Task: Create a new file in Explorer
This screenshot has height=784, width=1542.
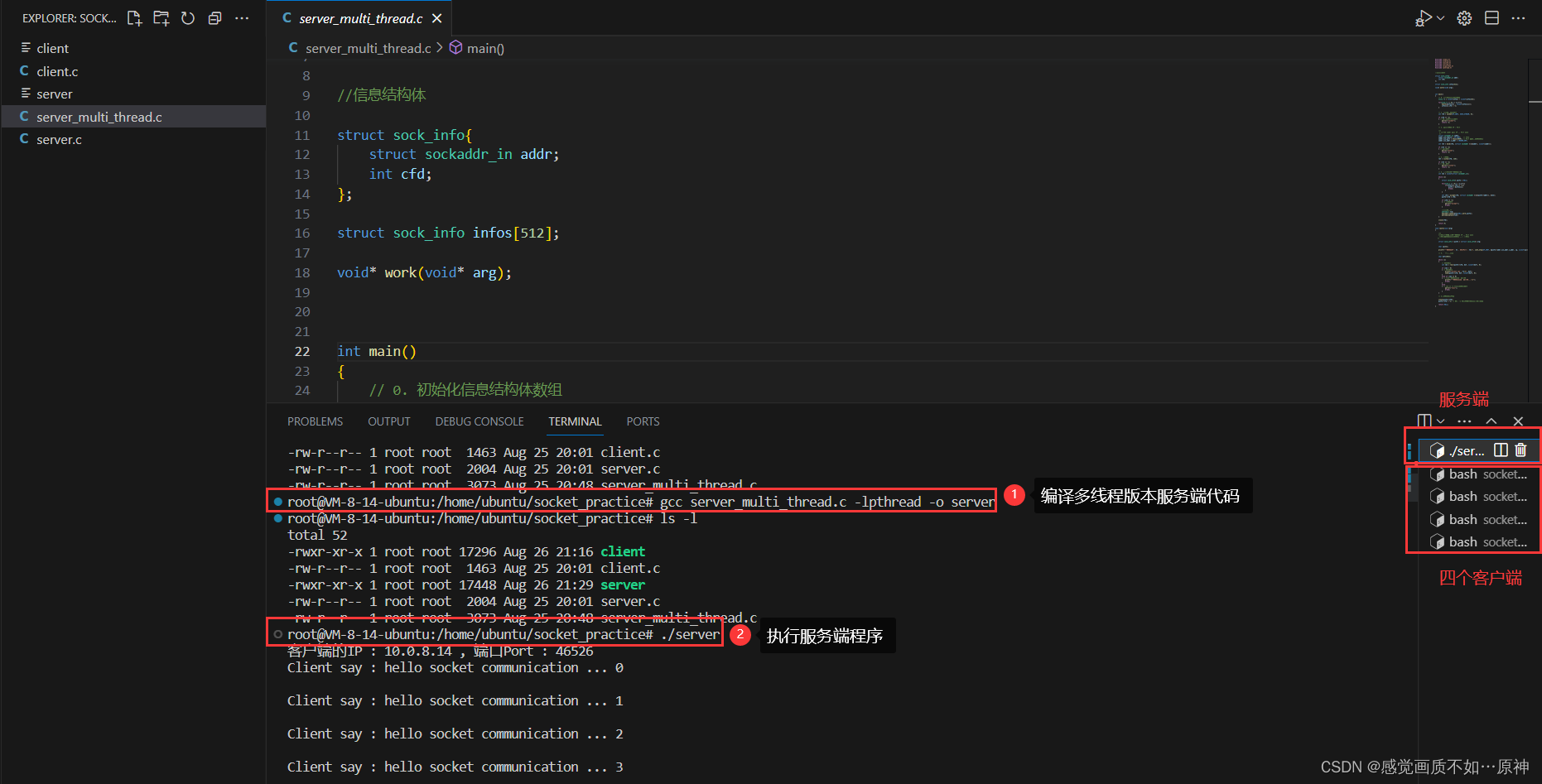Action: click(x=134, y=18)
